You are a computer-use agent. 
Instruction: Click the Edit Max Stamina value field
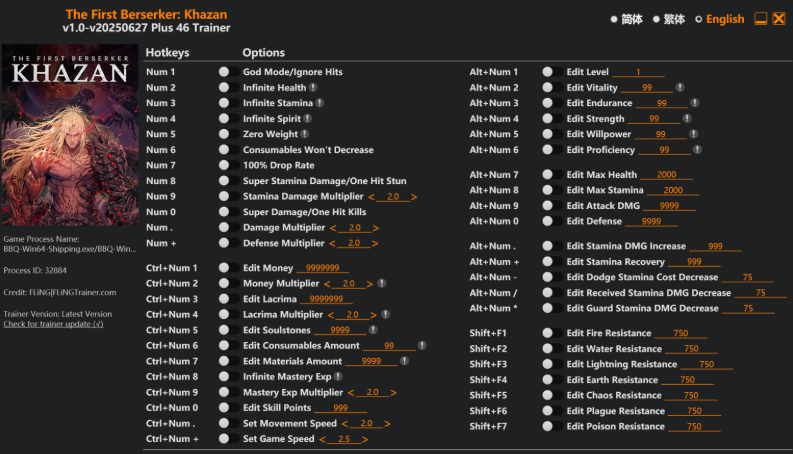pos(673,190)
